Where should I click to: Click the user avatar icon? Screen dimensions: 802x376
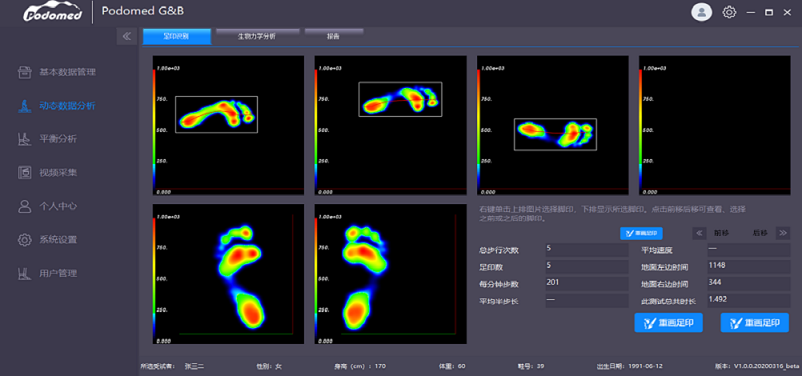[x=701, y=12]
